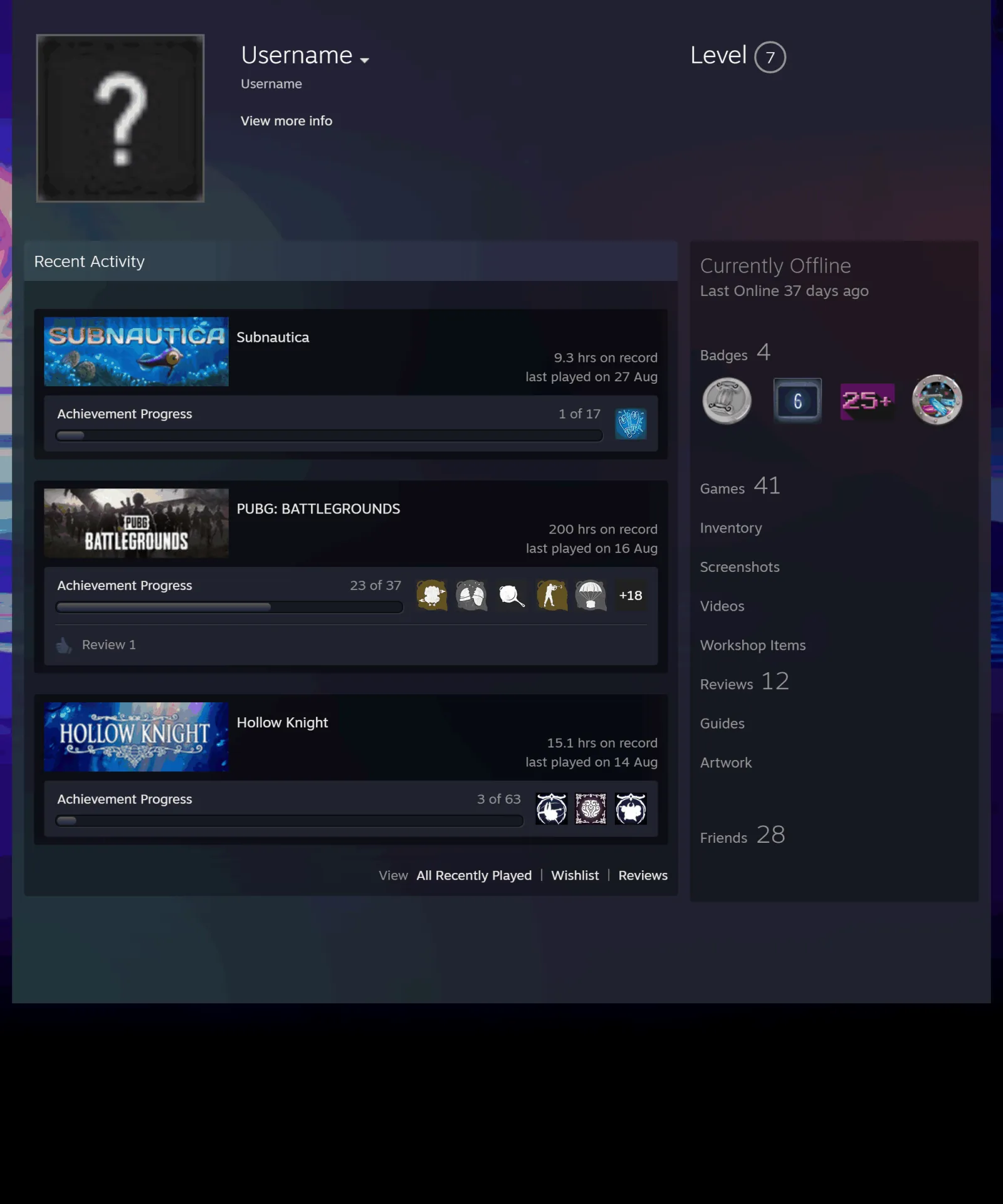Click the PUBG frying pan achievement icon
This screenshot has height=1204, width=1003.
[512, 595]
